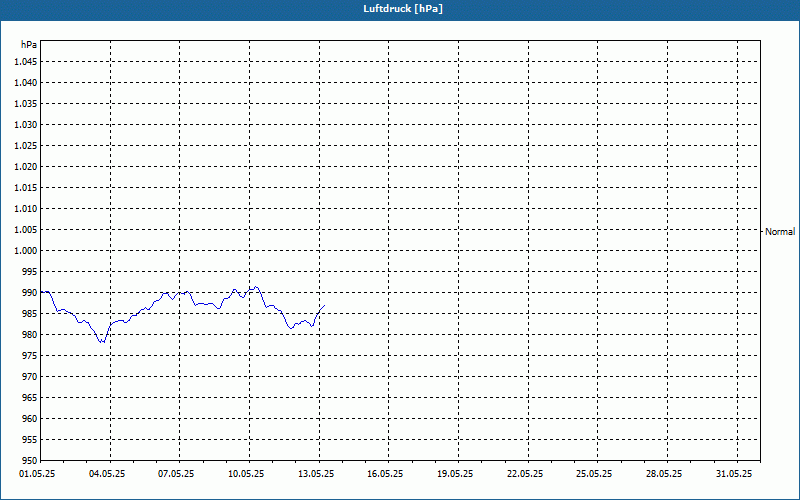Image resolution: width=800 pixels, height=500 pixels.
Task: Click the Luftdruck [hPa] chart title
Action: tap(403, 9)
